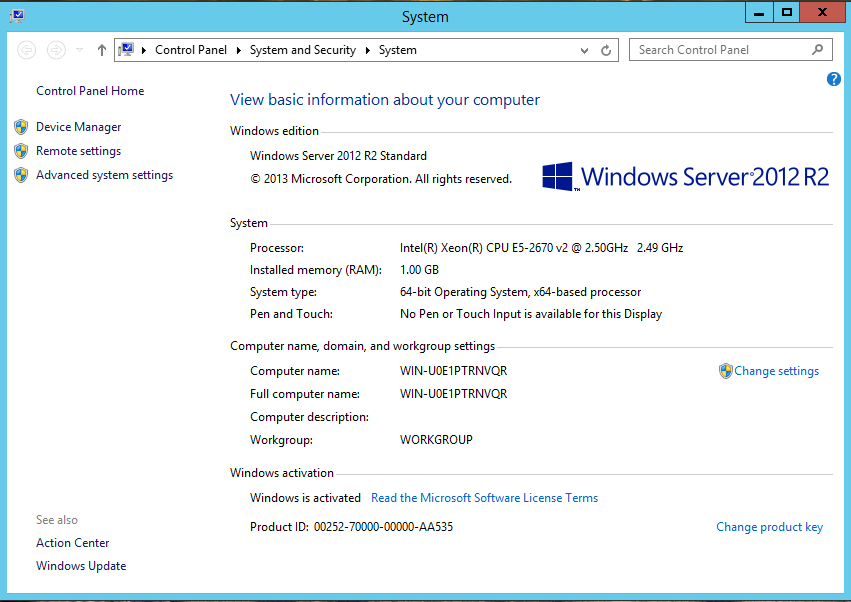
Task: Expand the address bar history dropdown
Action: pos(585,50)
